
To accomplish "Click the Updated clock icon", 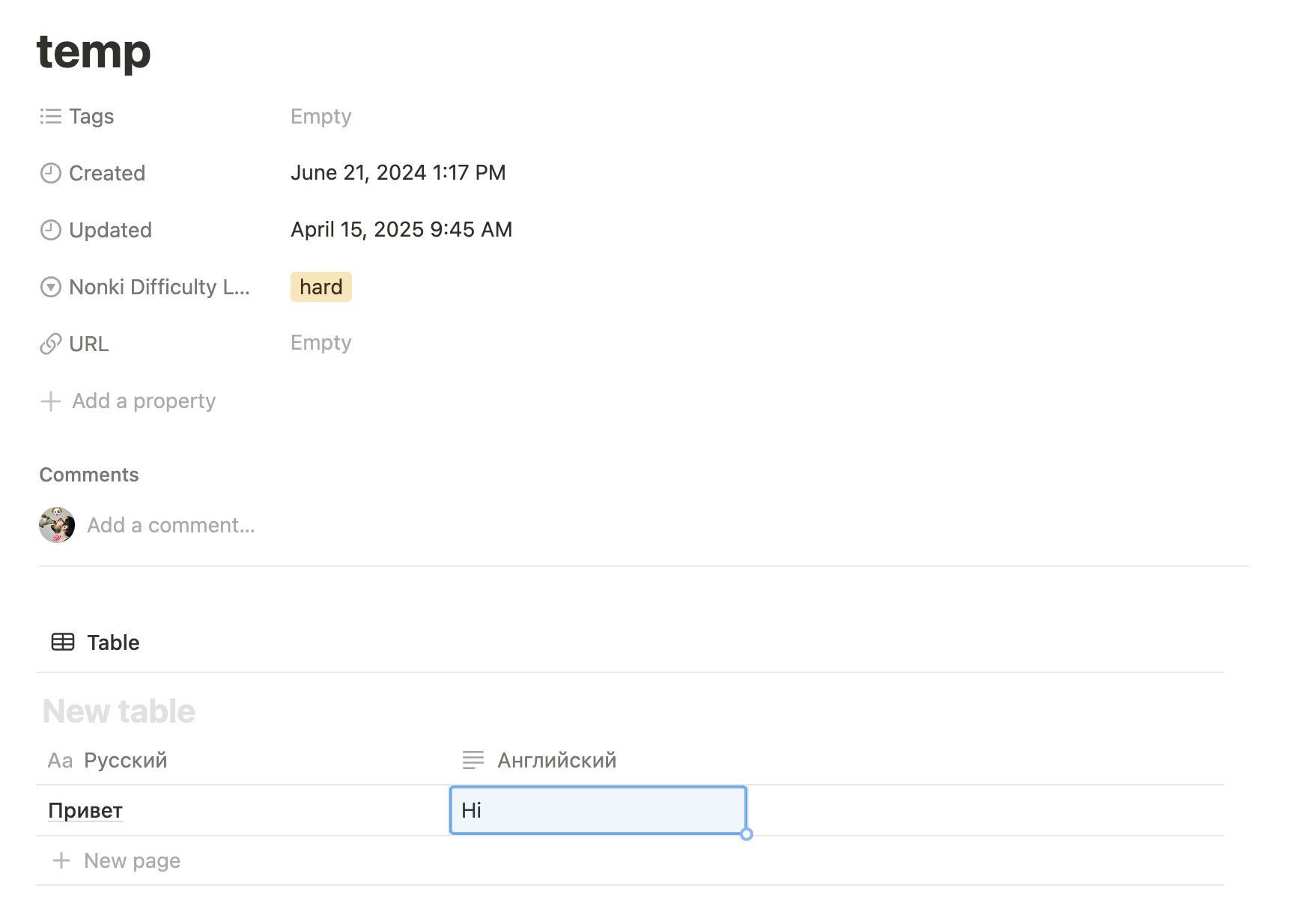I will tap(51, 230).
